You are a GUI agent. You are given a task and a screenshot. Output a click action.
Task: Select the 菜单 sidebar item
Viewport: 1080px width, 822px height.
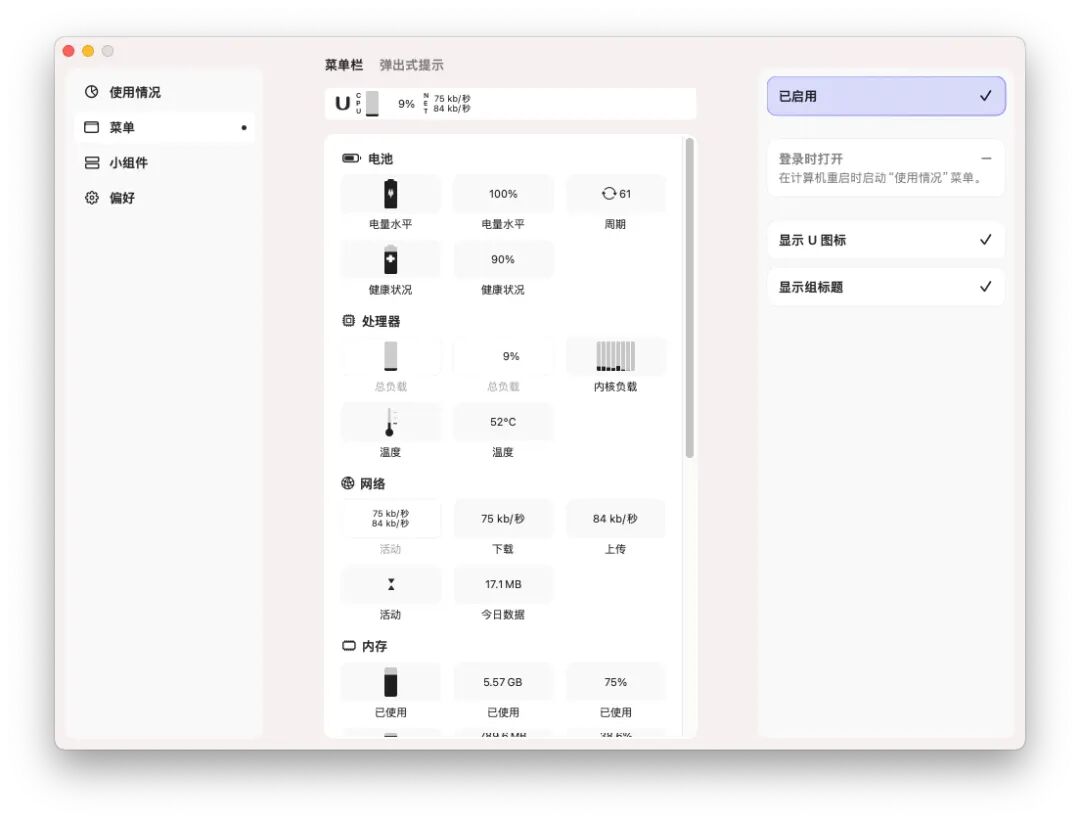pos(164,127)
